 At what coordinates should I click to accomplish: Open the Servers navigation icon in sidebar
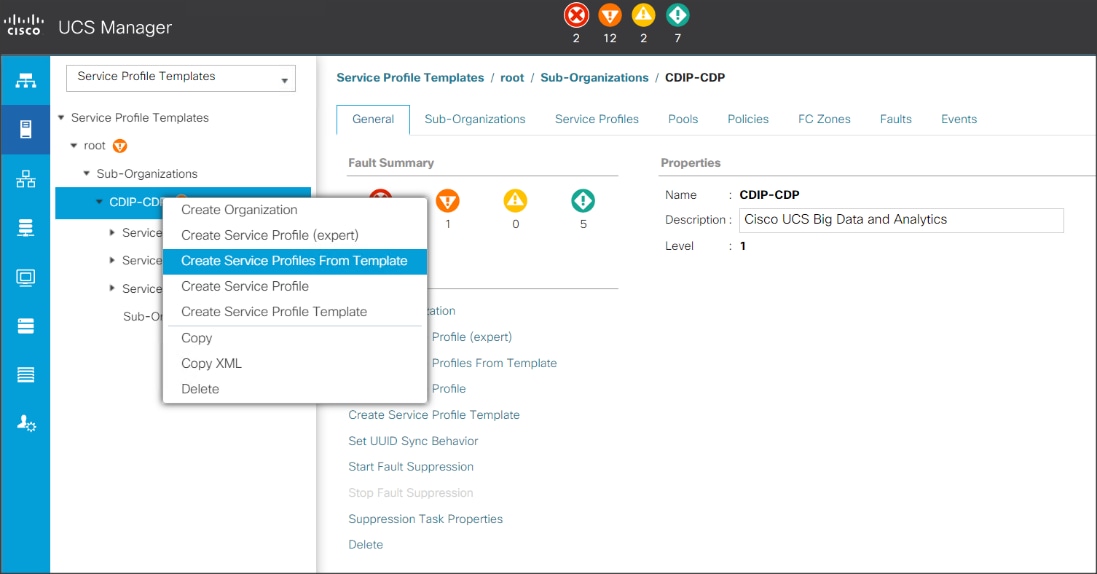(x=25, y=129)
